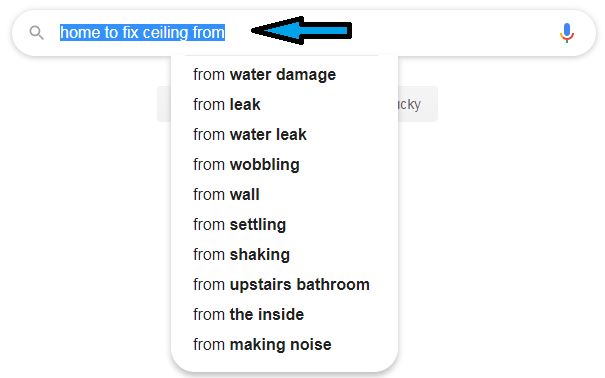Click the empty search bar area before the microphone
Viewport: 605px width, 378px height.
click(455, 33)
